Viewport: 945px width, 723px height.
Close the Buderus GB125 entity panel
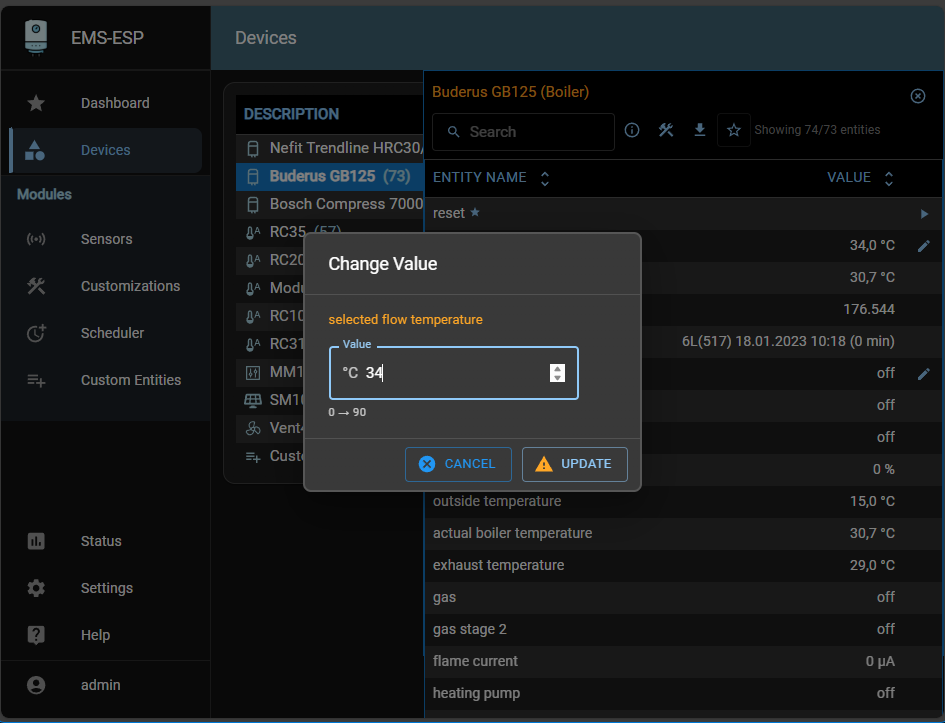coord(918,96)
